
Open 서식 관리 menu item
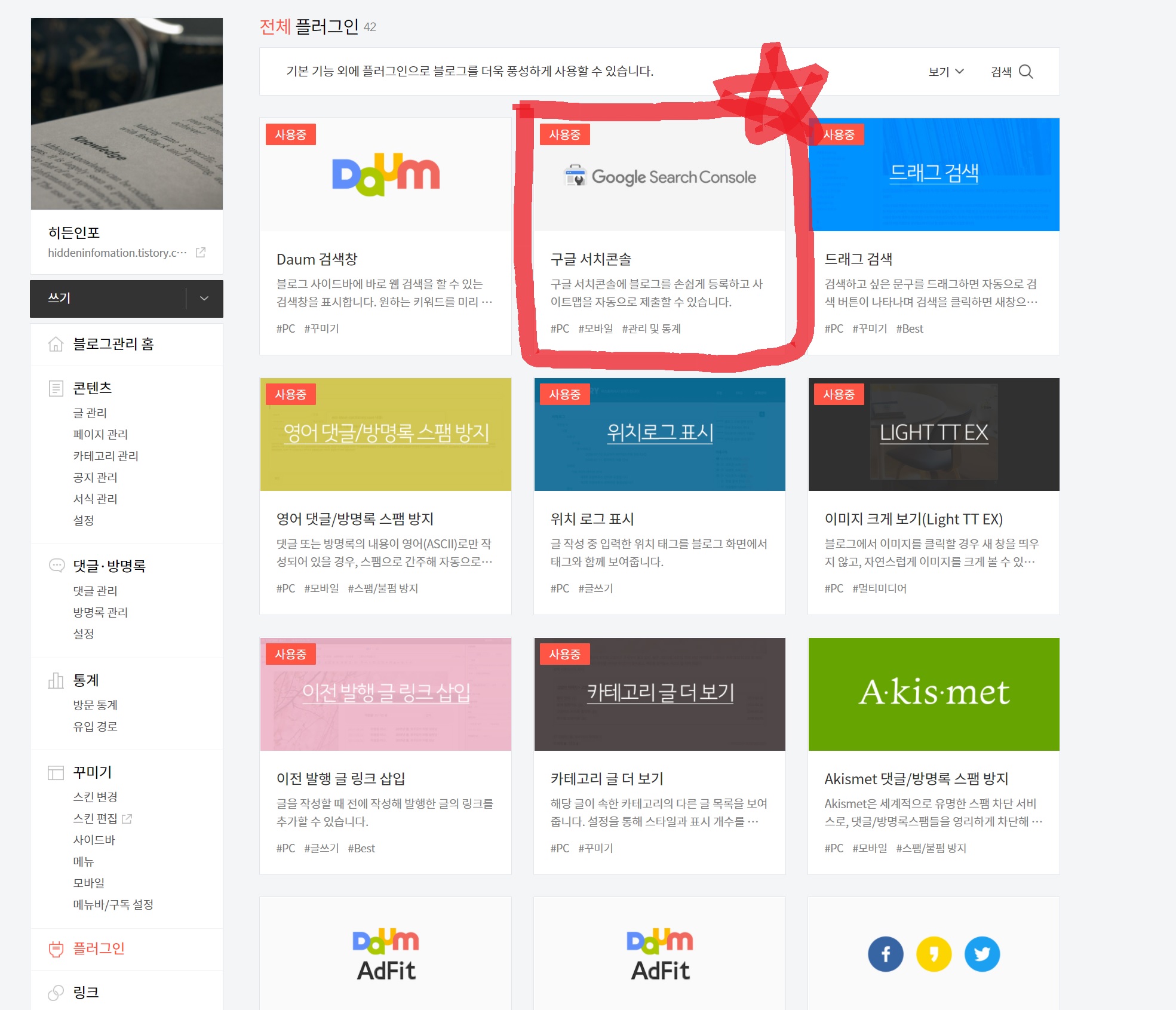[x=95, y=499]
